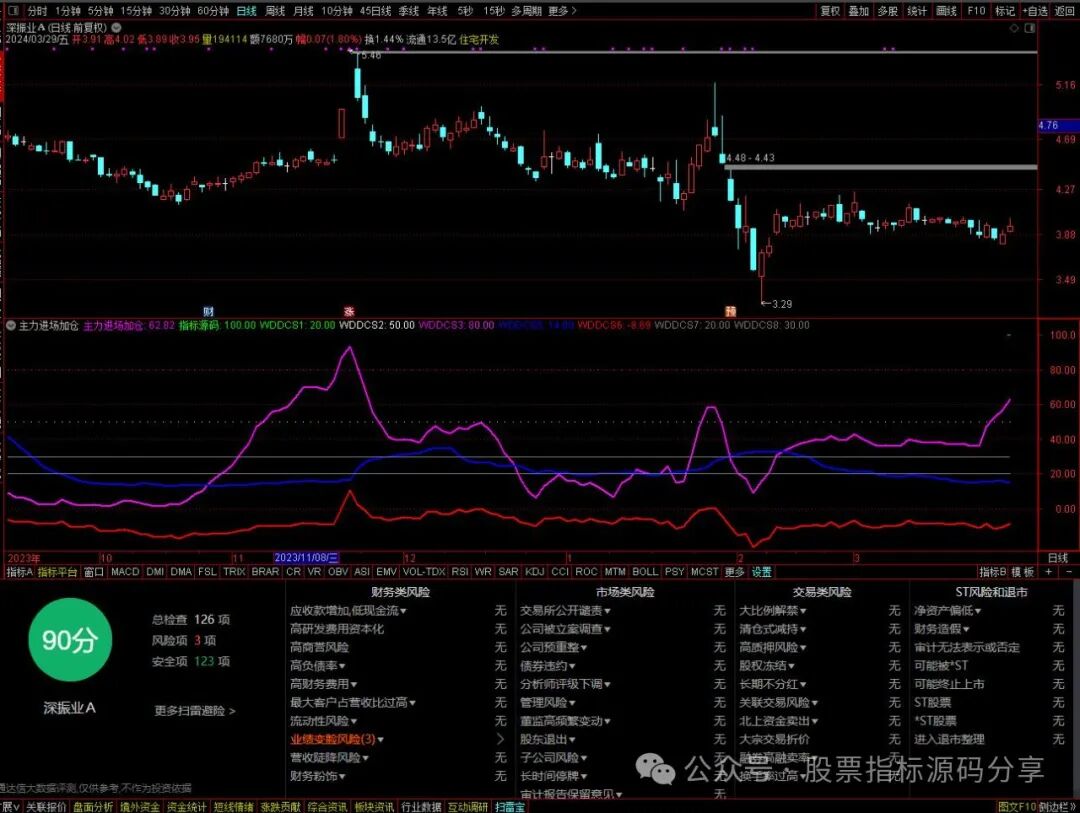Toggle the split-window icon at chart top-right
1080x813 pixels.
click(1030, 28)
